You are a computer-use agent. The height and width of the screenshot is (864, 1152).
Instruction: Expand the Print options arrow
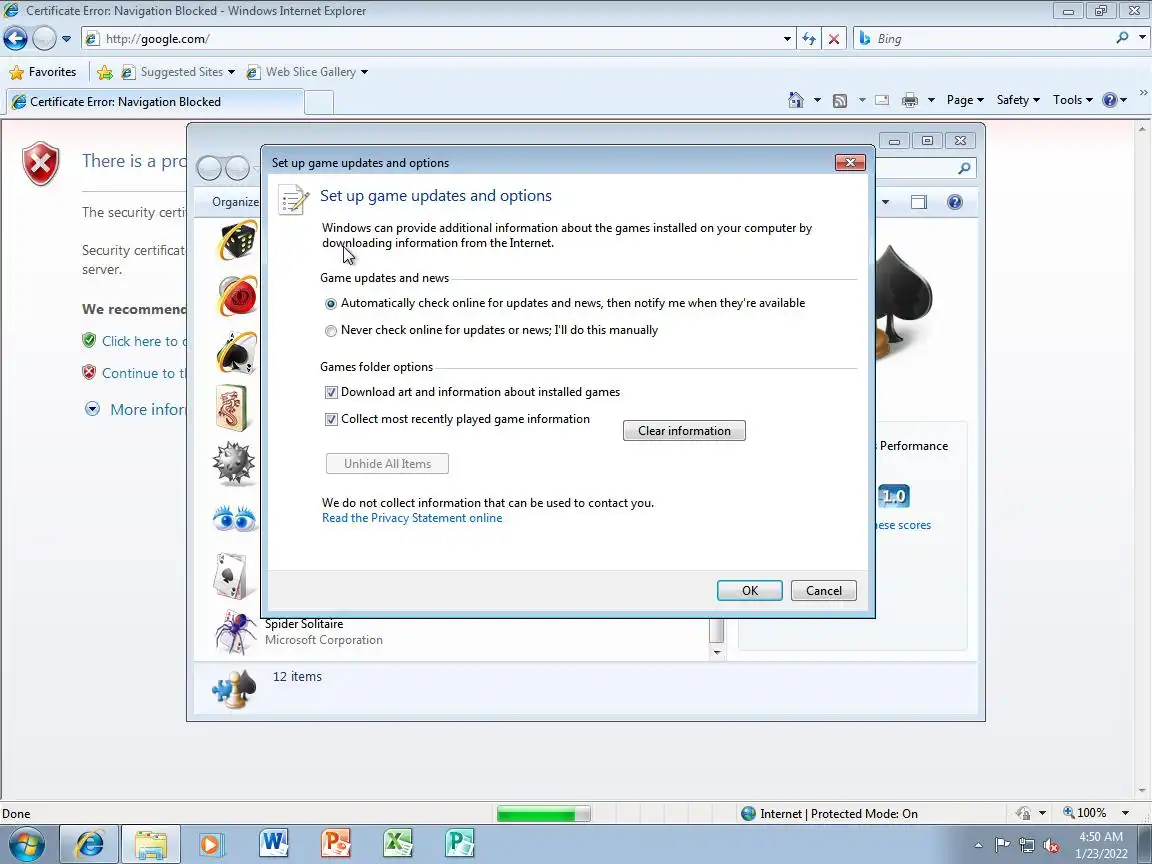click(x=931, y=101)
